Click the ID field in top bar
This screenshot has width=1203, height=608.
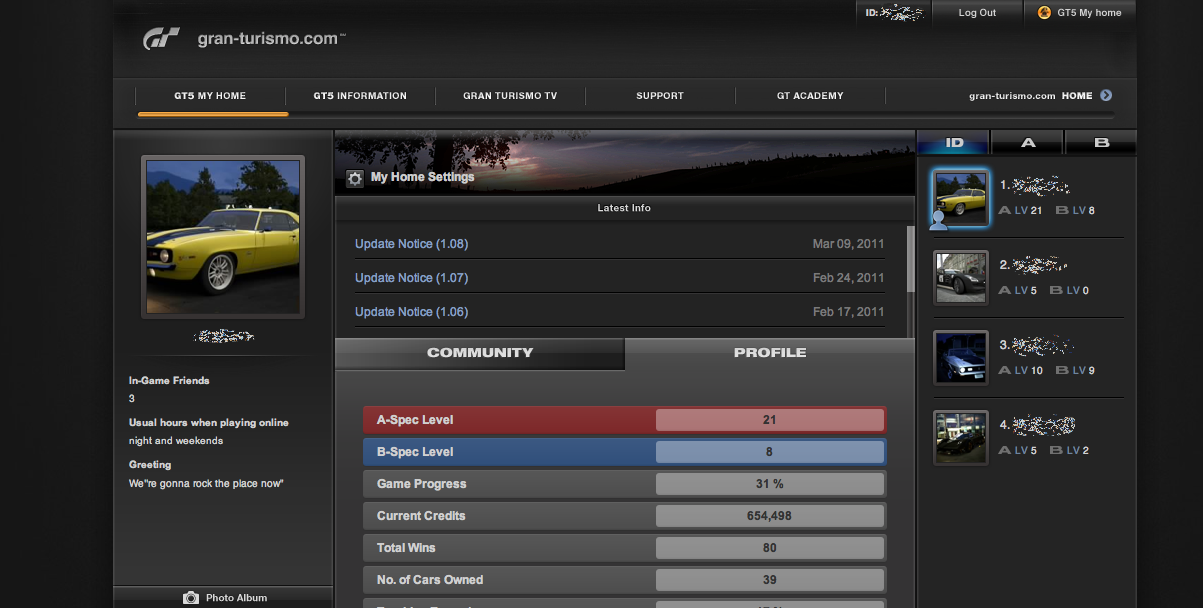click(x=893, y=13)
